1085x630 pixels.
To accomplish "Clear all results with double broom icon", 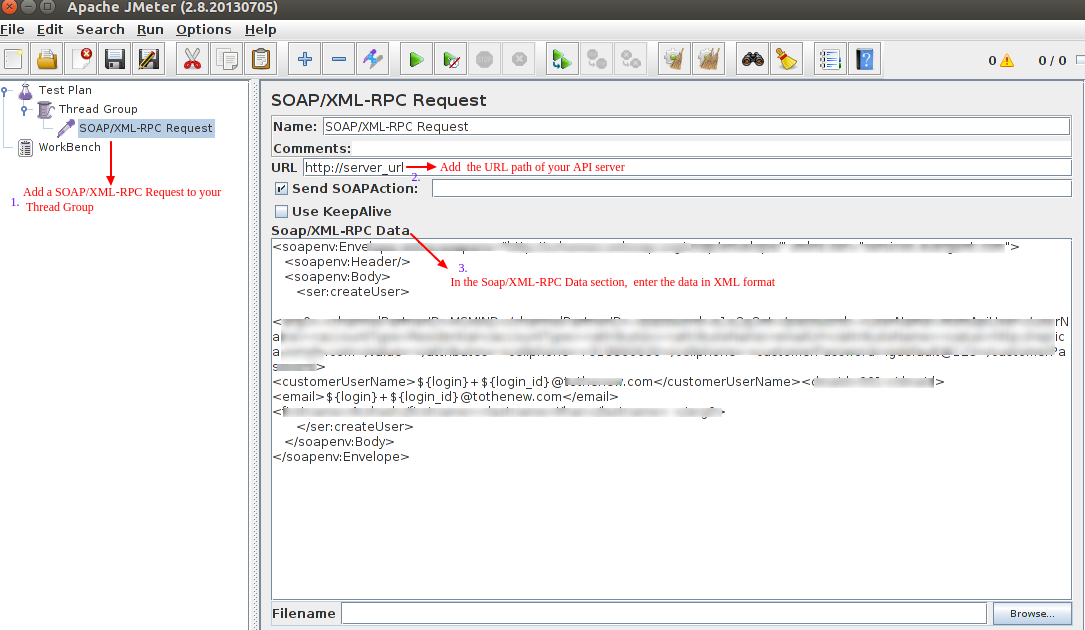I will pyautogui.click(x=709, y=60).
